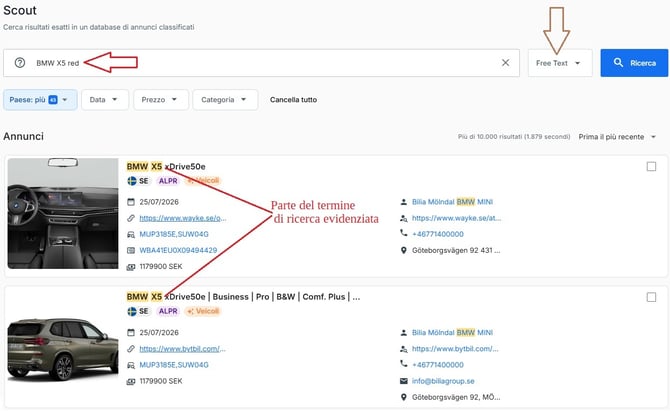Click the Ricerca search button
The image size is (670, 412).
click(634, 63)
